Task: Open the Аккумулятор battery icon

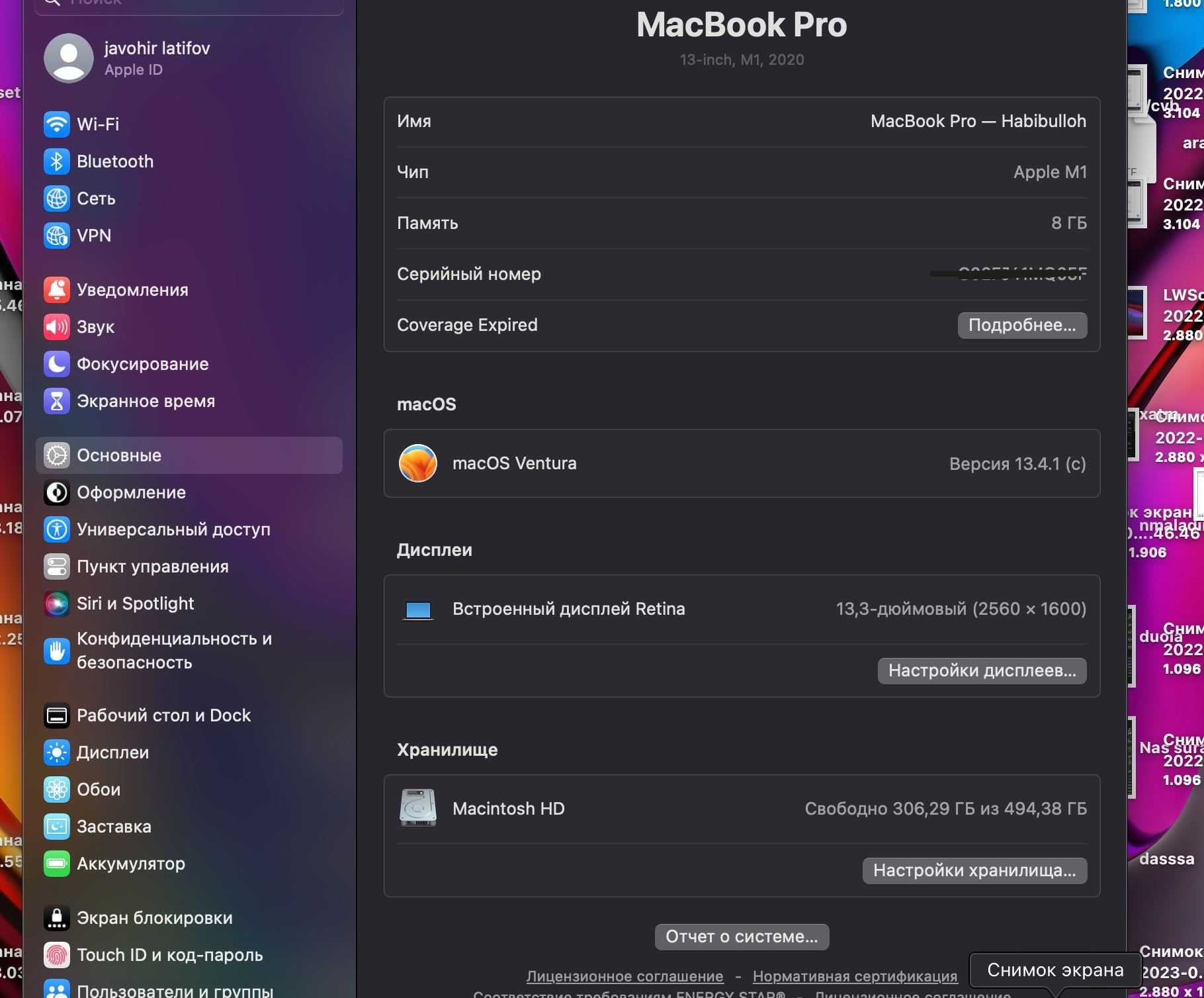Action: click(57, 864)
